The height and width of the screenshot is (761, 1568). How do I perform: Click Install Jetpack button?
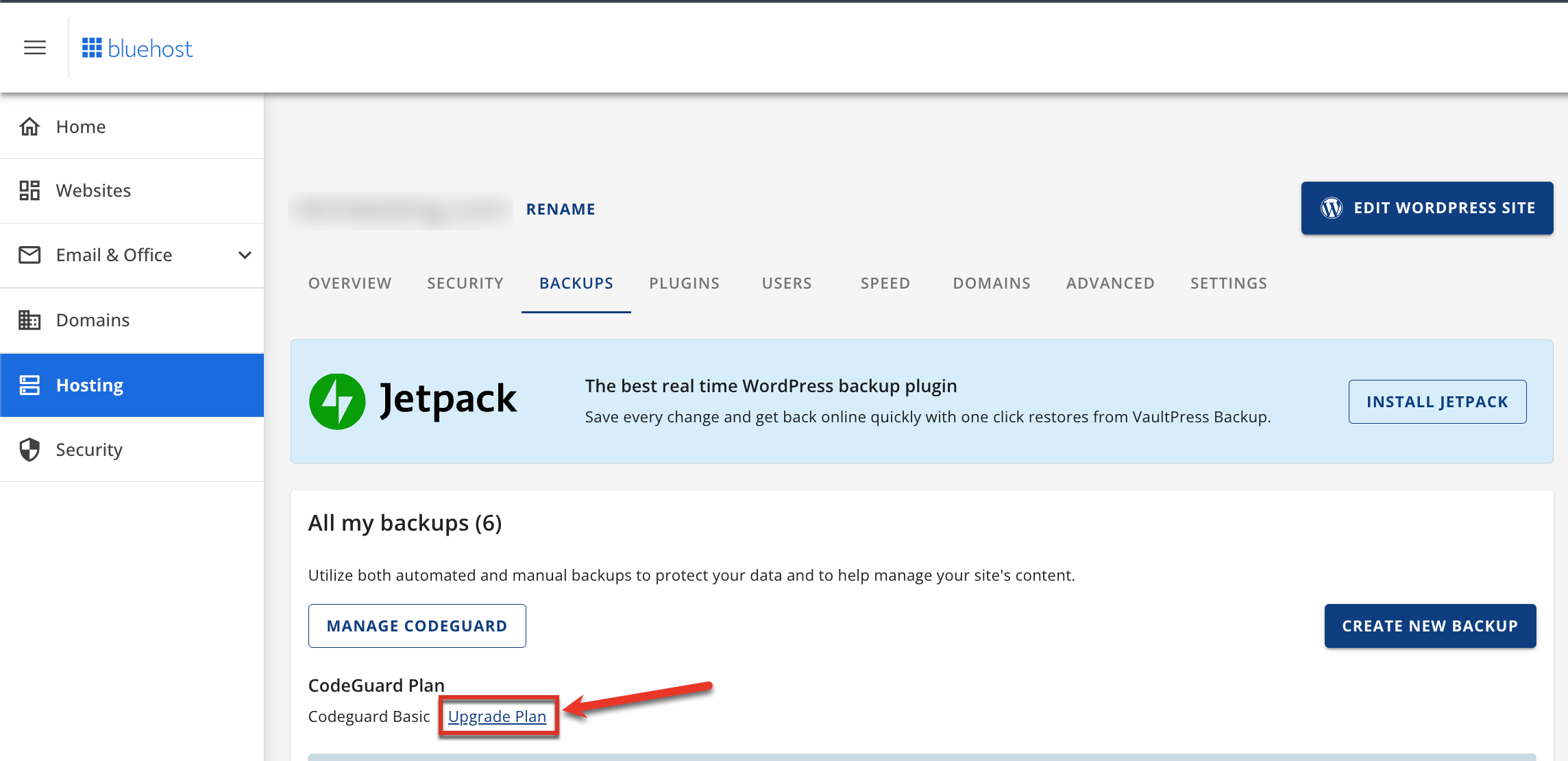1437,402
